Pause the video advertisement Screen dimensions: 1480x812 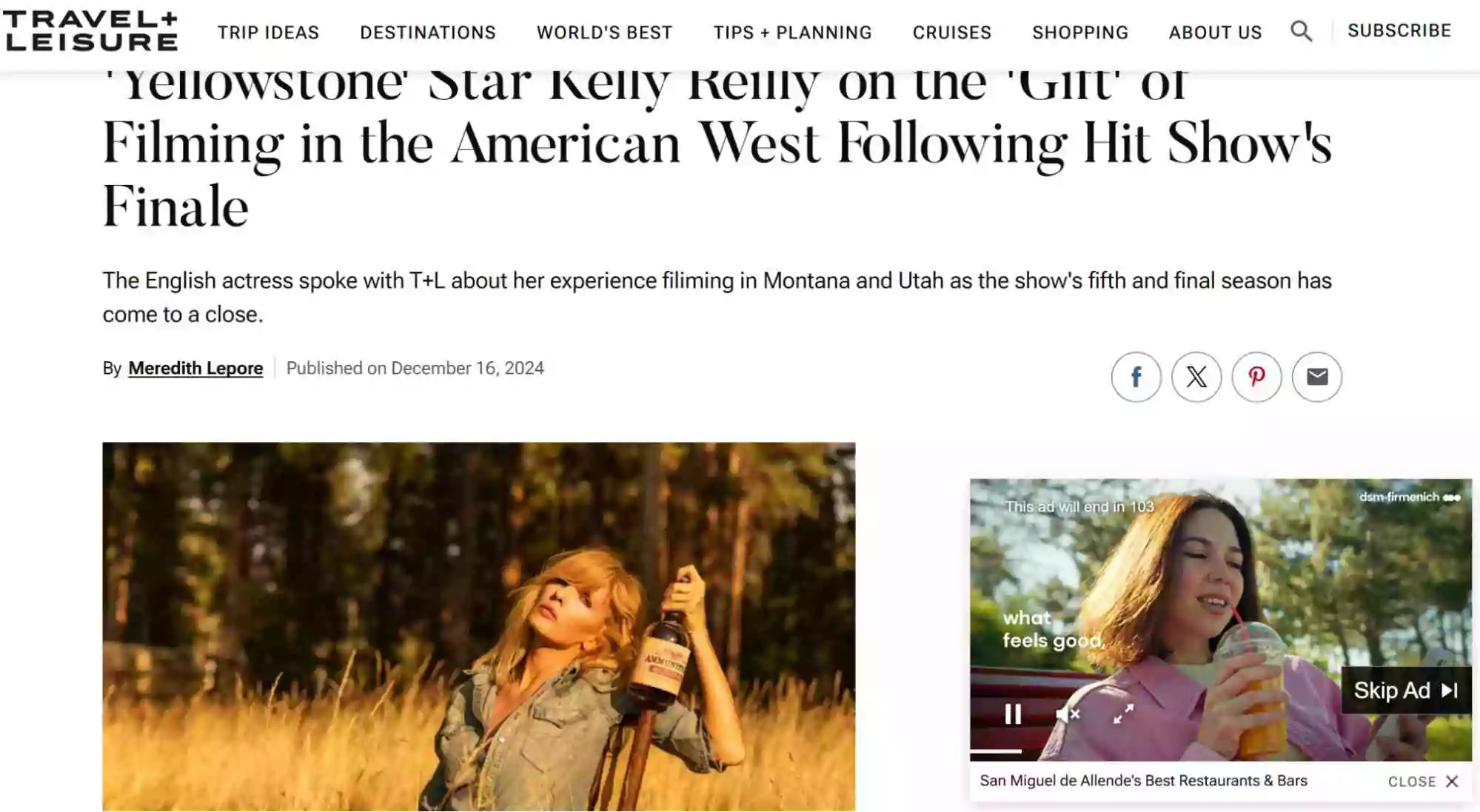point(1011,715)
